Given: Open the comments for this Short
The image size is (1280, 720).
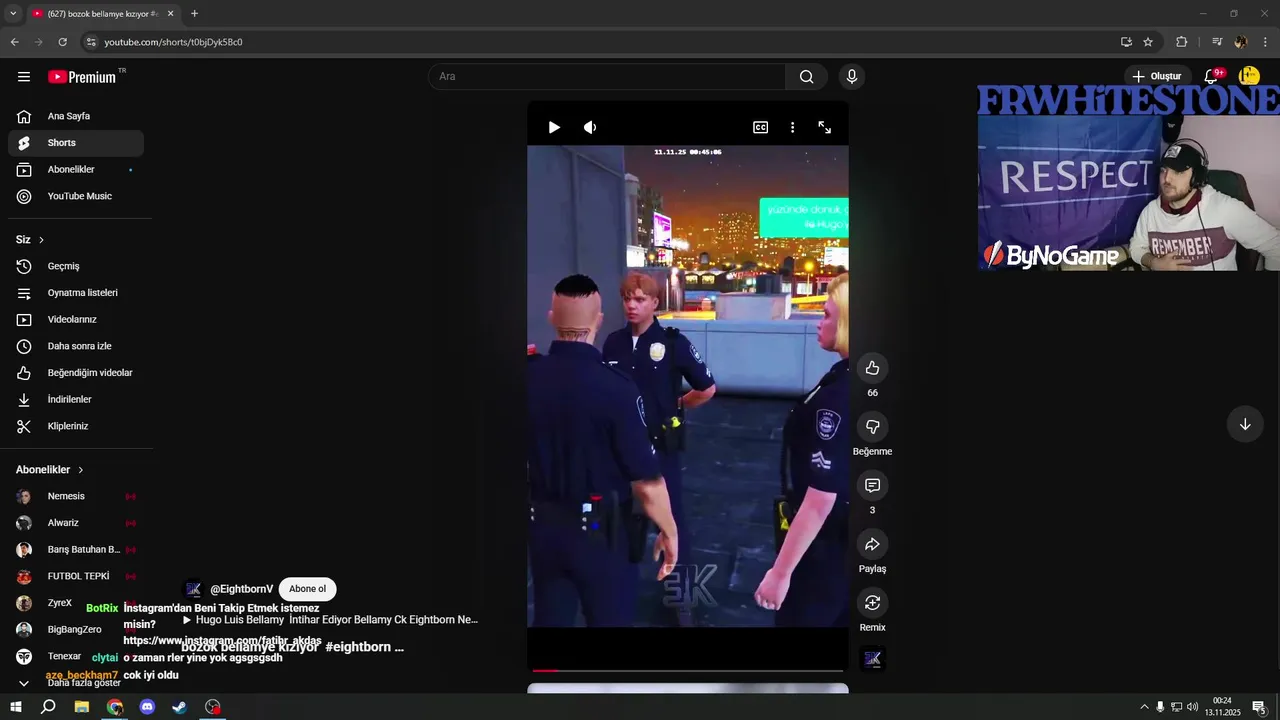Looking at the screenshot, I should (872, 485).
